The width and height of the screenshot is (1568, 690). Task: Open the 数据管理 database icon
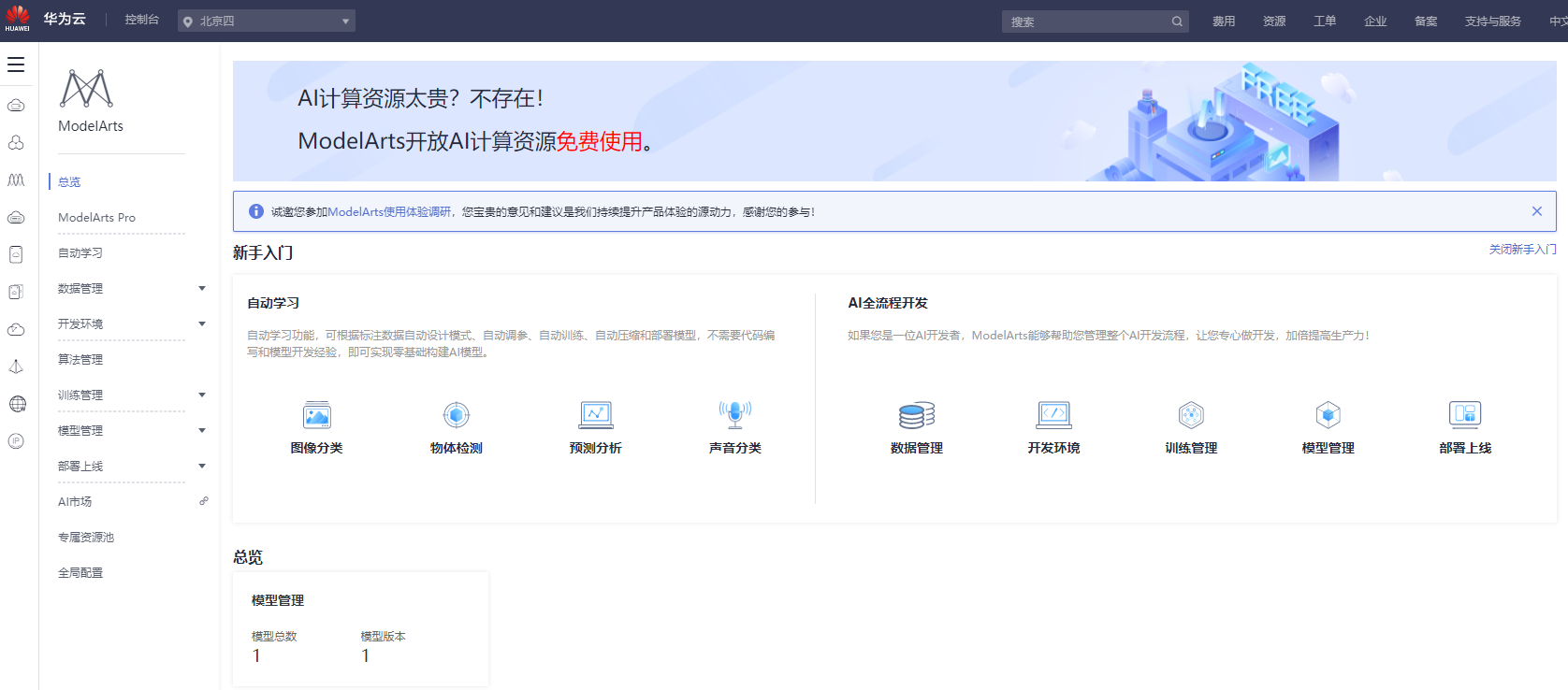tap(917, 414)
